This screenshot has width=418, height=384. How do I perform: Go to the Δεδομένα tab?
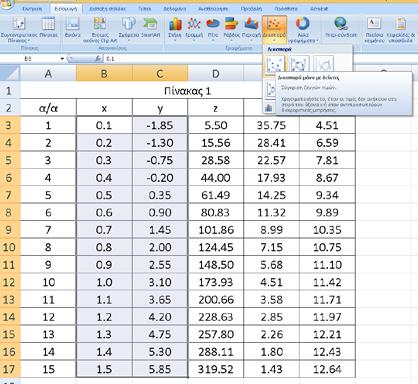tap(174, 9)
